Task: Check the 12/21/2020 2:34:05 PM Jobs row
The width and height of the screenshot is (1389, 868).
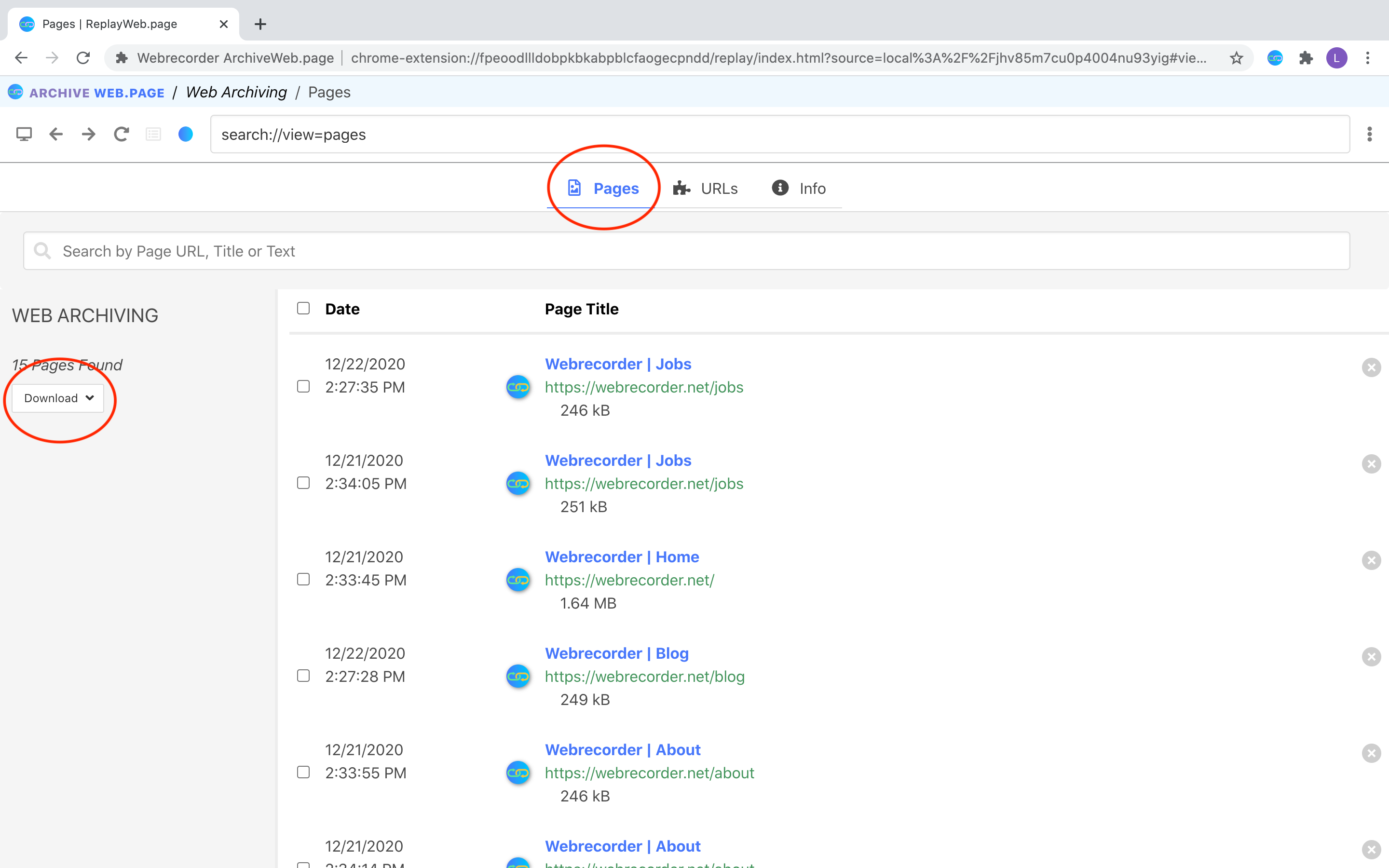Action: [x=303, y=483]
